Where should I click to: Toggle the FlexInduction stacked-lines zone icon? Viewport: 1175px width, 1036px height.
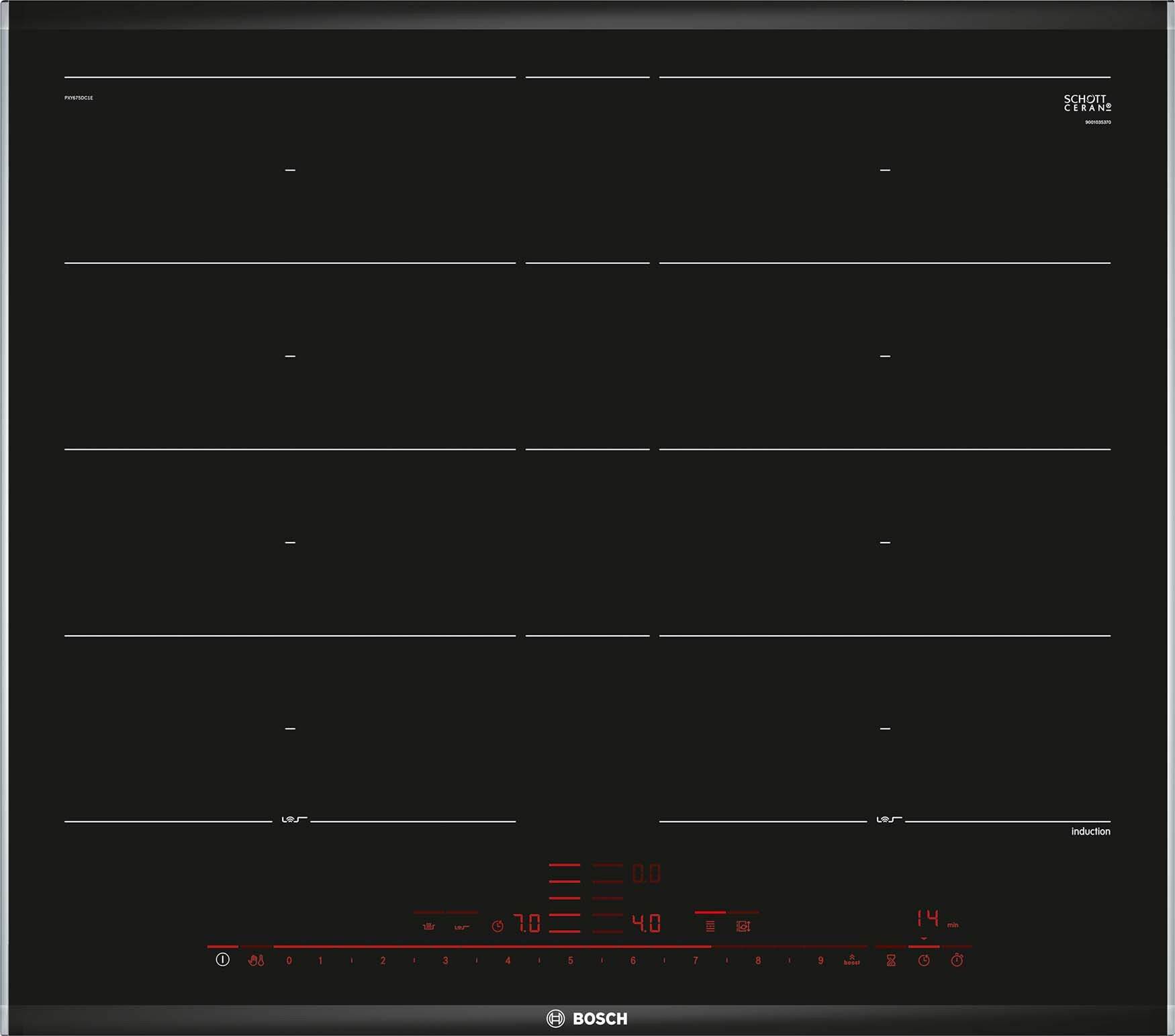click(710, 926)
